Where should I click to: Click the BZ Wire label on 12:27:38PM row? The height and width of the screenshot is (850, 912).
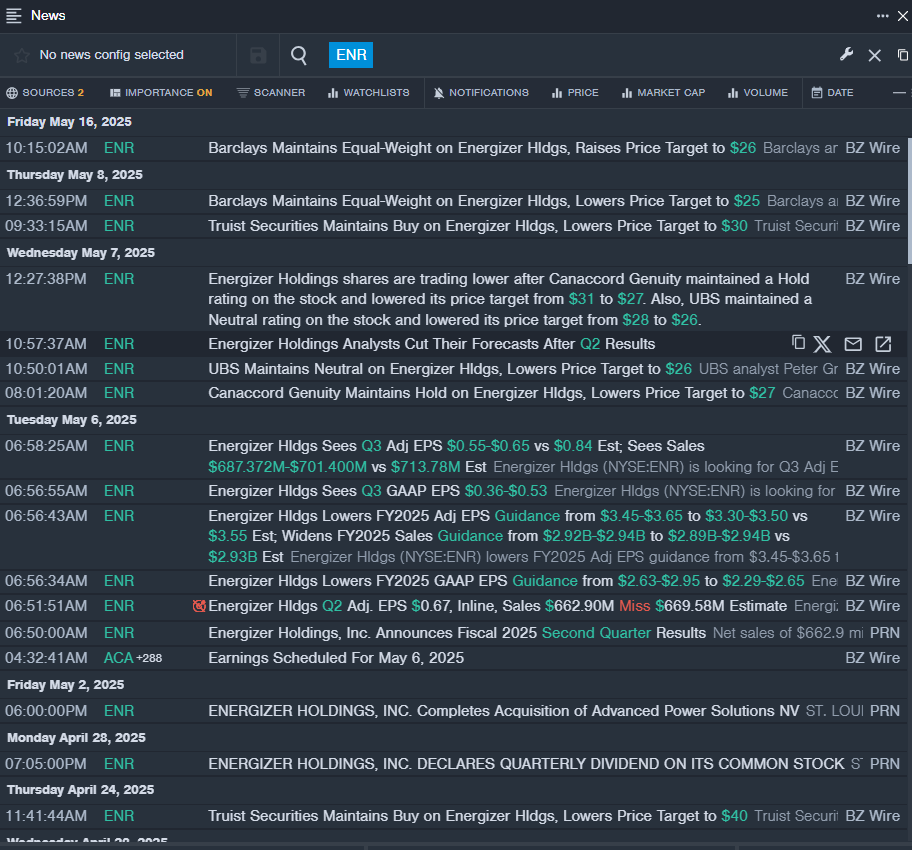(872, 279)
